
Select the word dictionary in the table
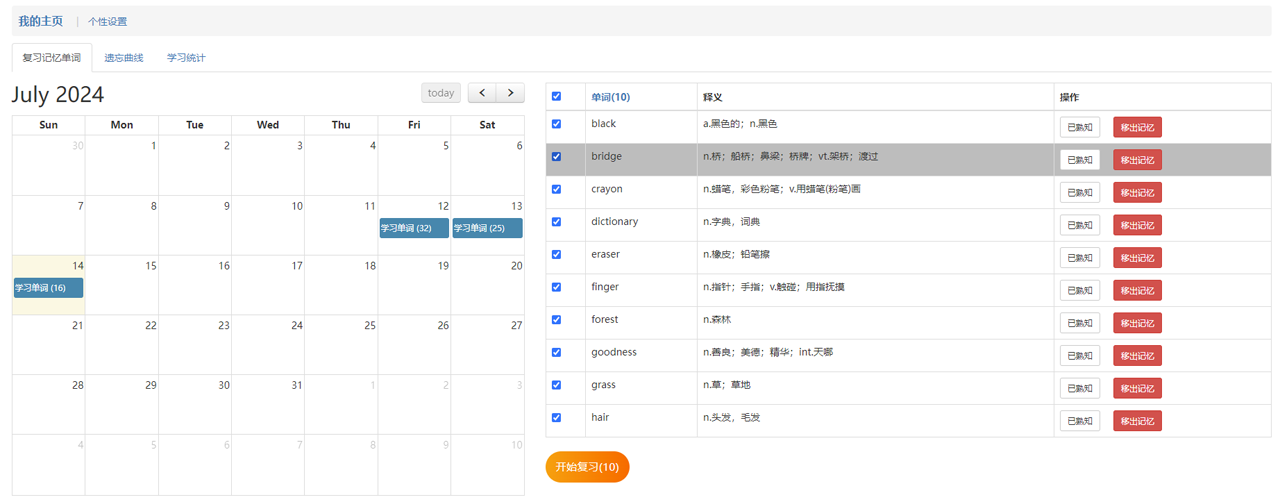point(614,221)
